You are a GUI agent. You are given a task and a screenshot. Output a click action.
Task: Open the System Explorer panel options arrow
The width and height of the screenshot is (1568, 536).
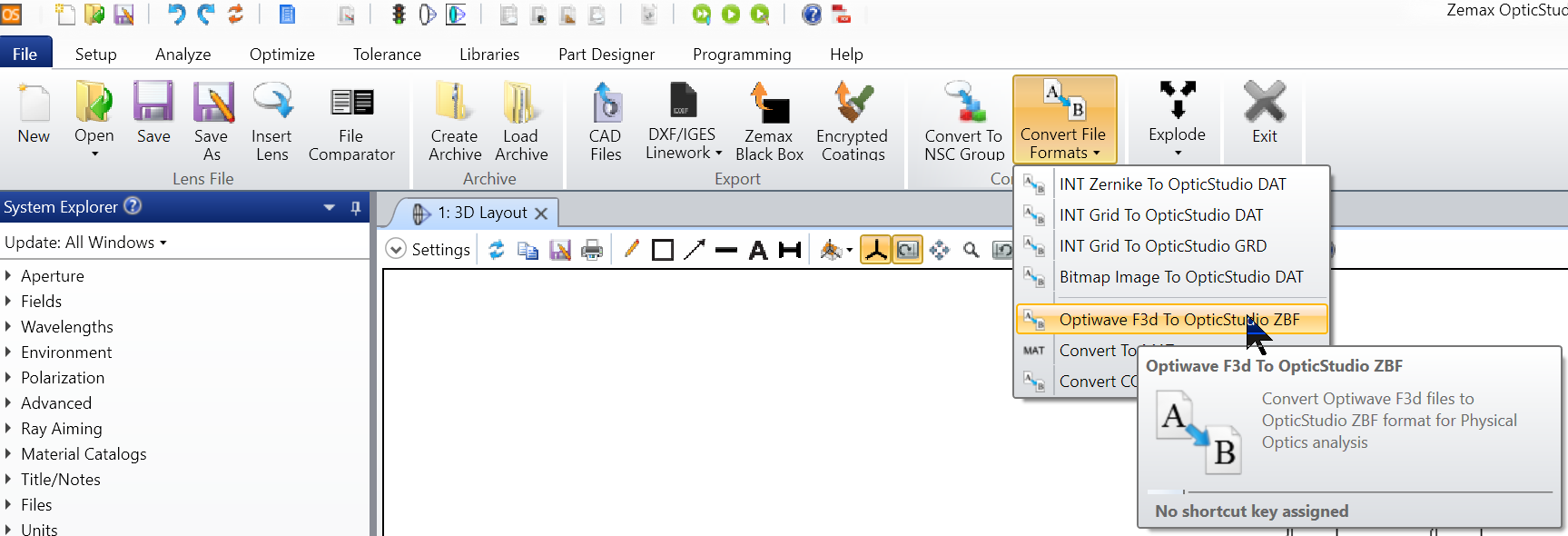[x=330, y=208]
